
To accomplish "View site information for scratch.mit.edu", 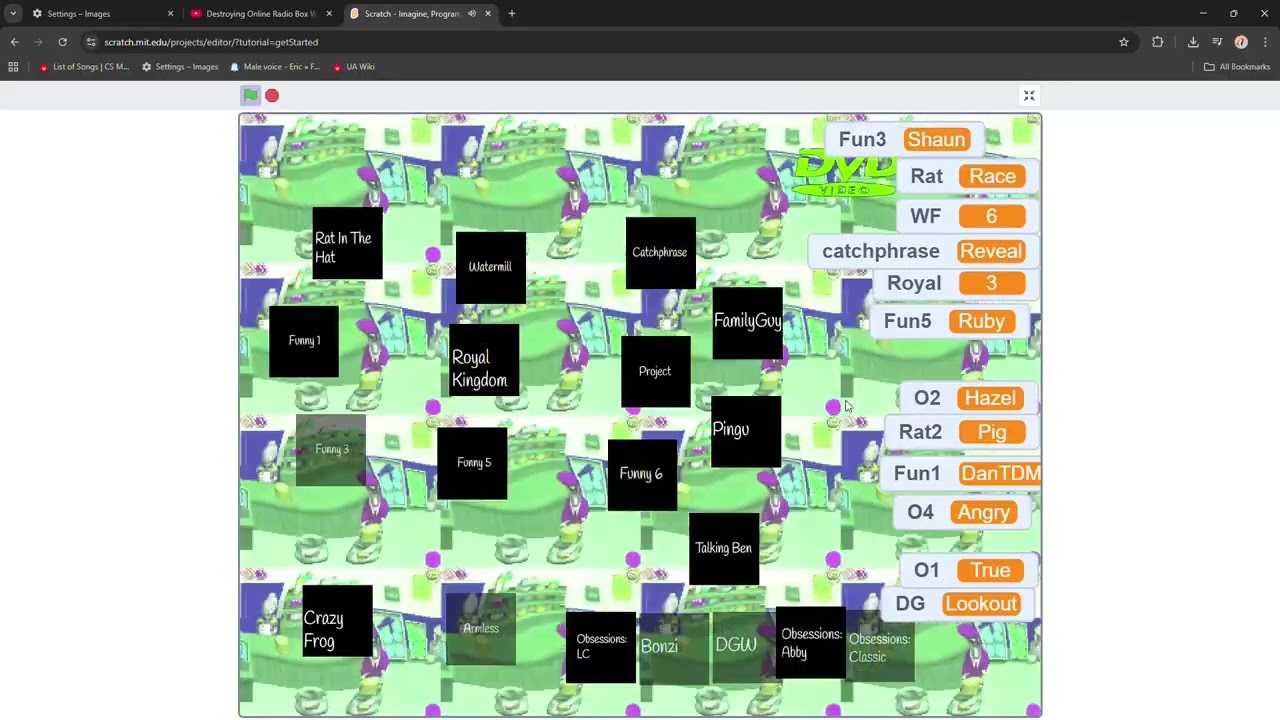I will [x=91, y=42].
